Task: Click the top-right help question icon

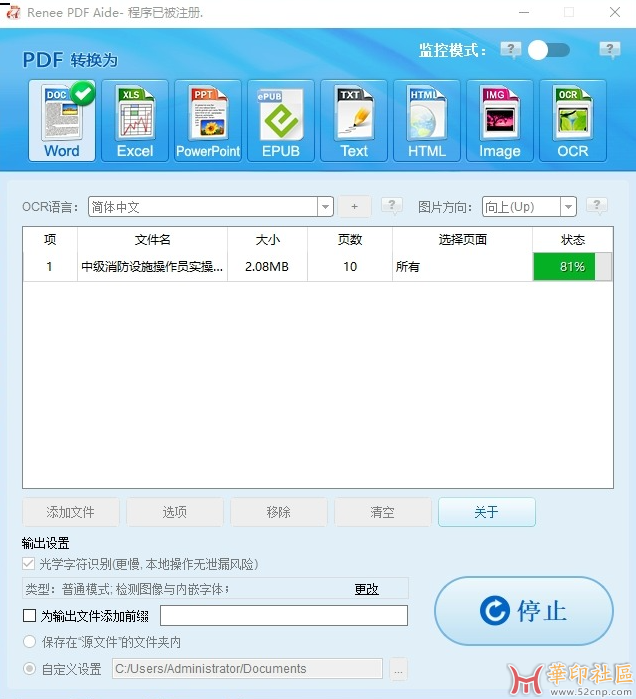Action: [610, 49]
